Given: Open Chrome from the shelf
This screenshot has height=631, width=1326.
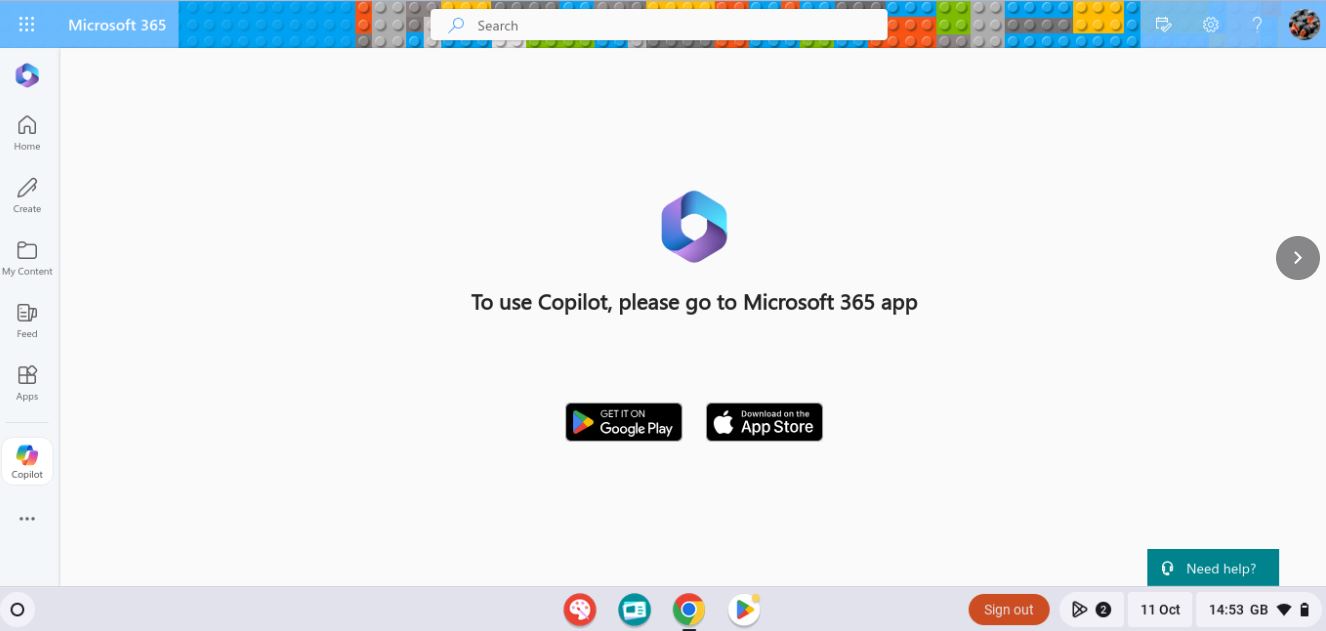Looking at the screenshot, I should tap(688, 609).
